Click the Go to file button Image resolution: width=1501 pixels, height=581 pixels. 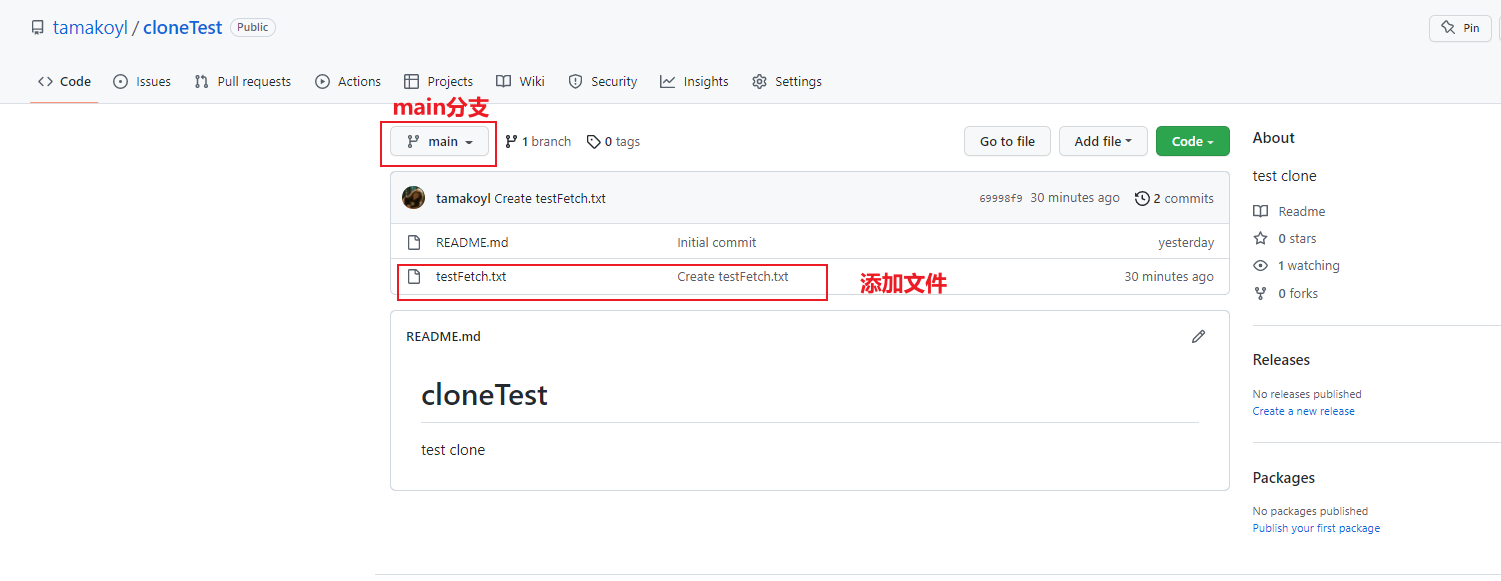1007,142
